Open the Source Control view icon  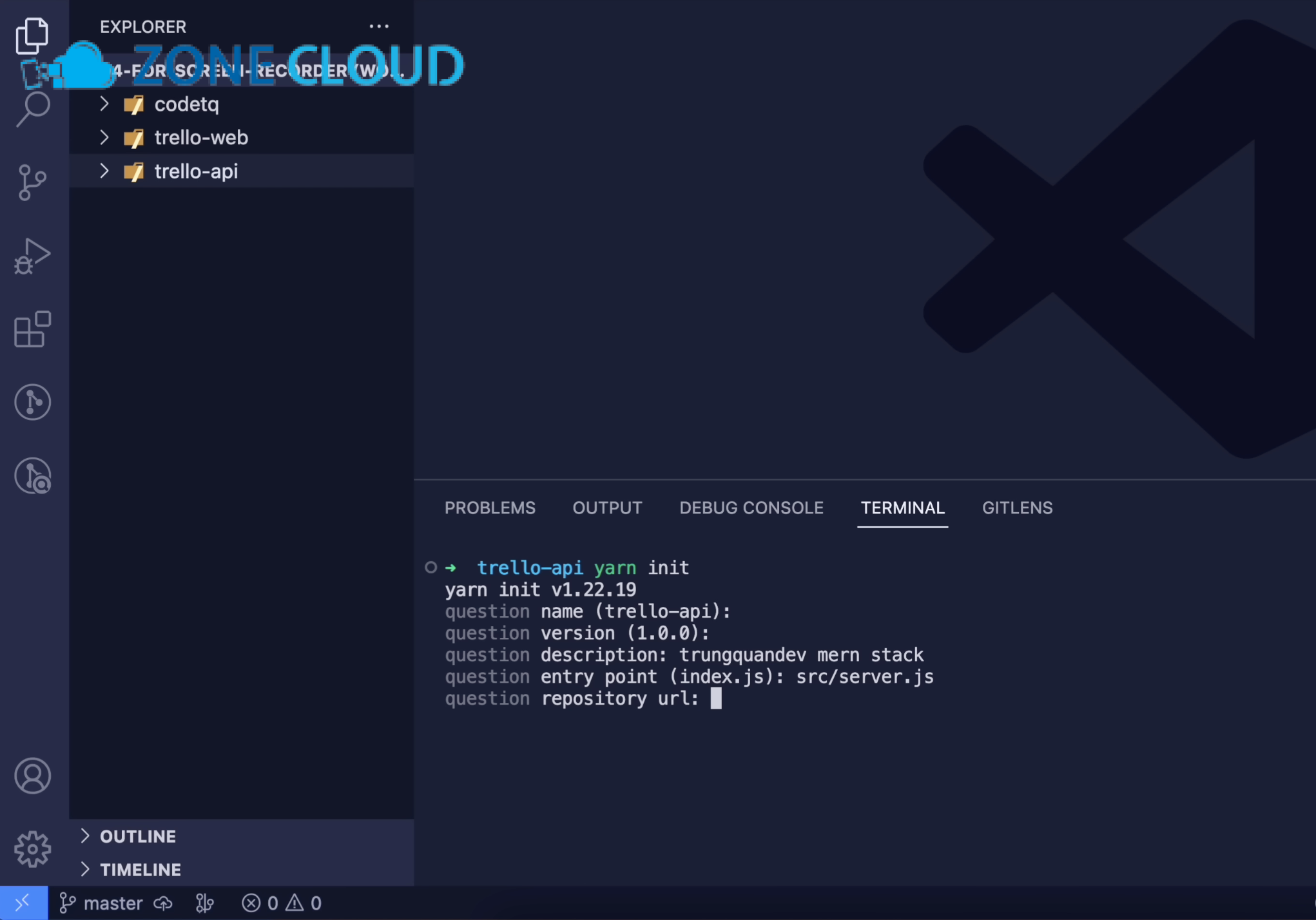[32, 182]
